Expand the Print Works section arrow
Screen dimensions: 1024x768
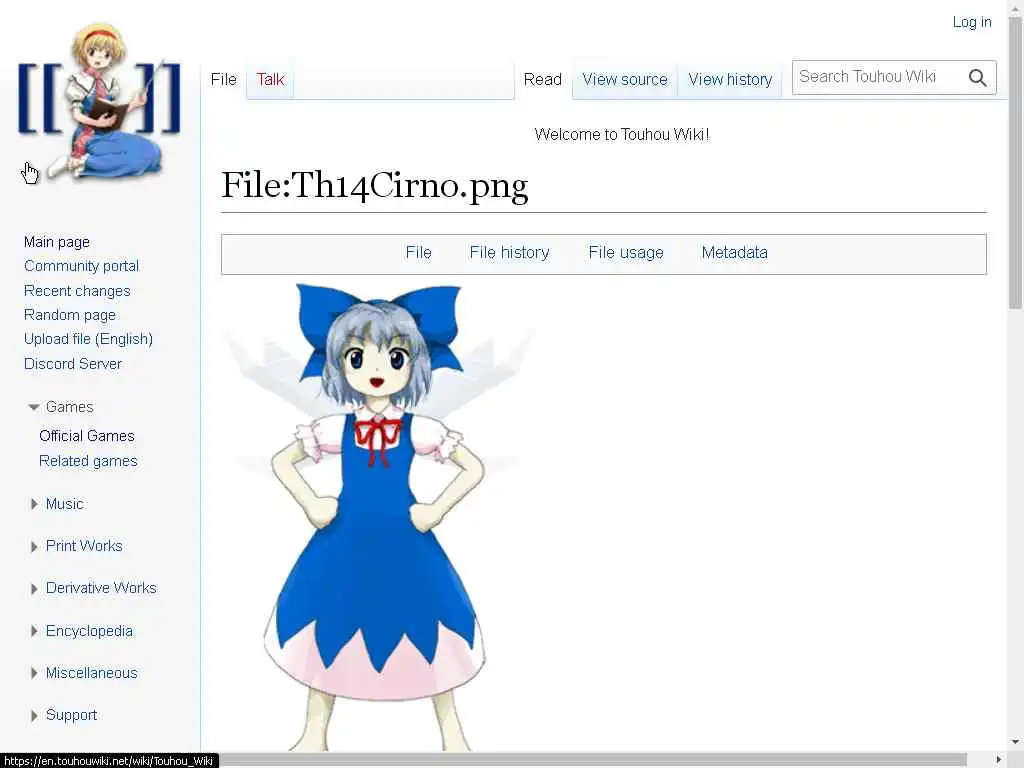pyautogui.click(x=34, y=547)
